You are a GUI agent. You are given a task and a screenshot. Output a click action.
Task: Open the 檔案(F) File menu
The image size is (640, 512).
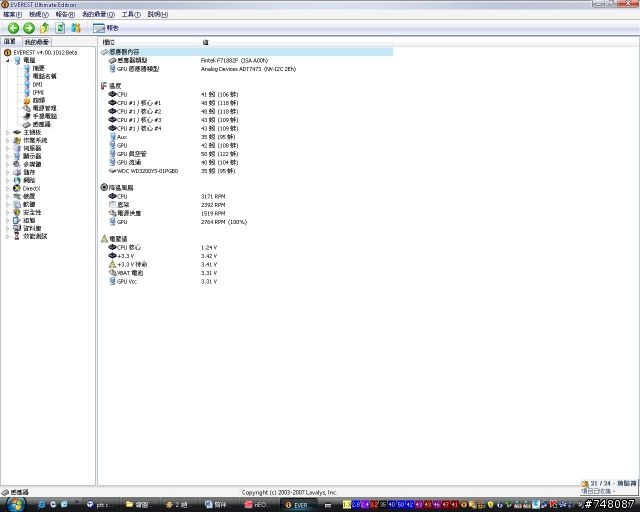12,14
